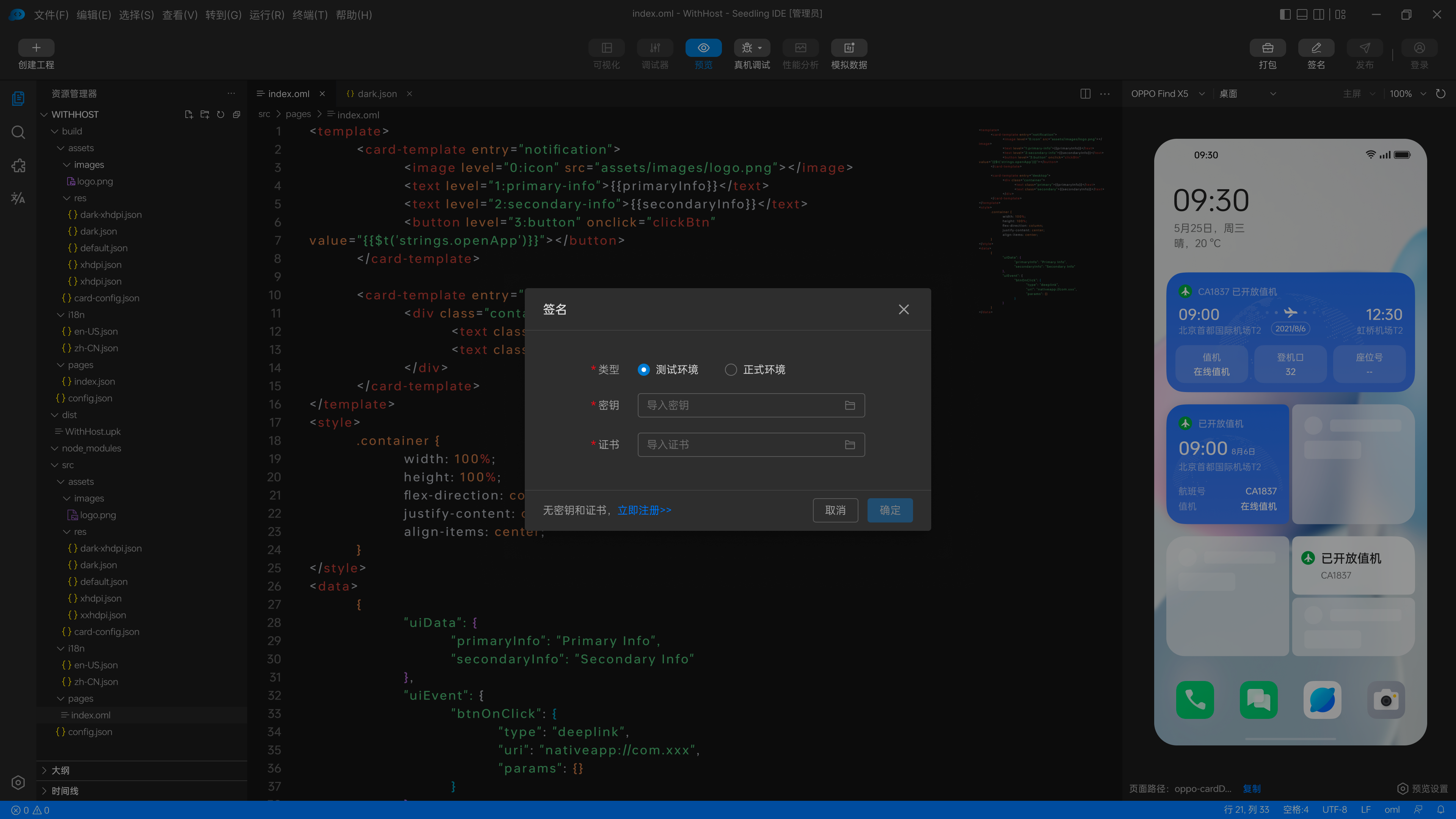This screenshot has height=819, width=1456.
Task: Click the 确定 confirm button
Action: pos(890,510)
